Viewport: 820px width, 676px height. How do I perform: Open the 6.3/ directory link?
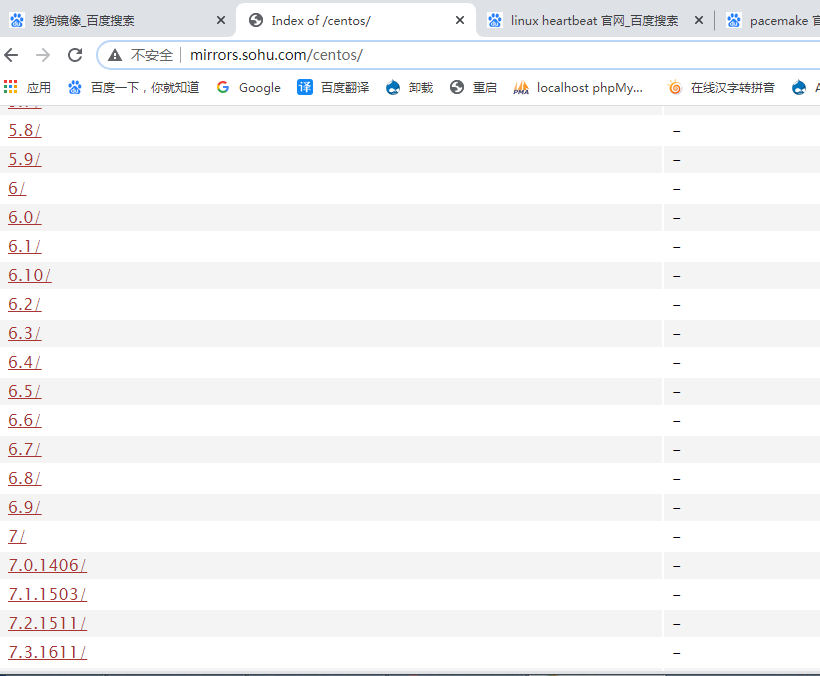click(25, 333)
